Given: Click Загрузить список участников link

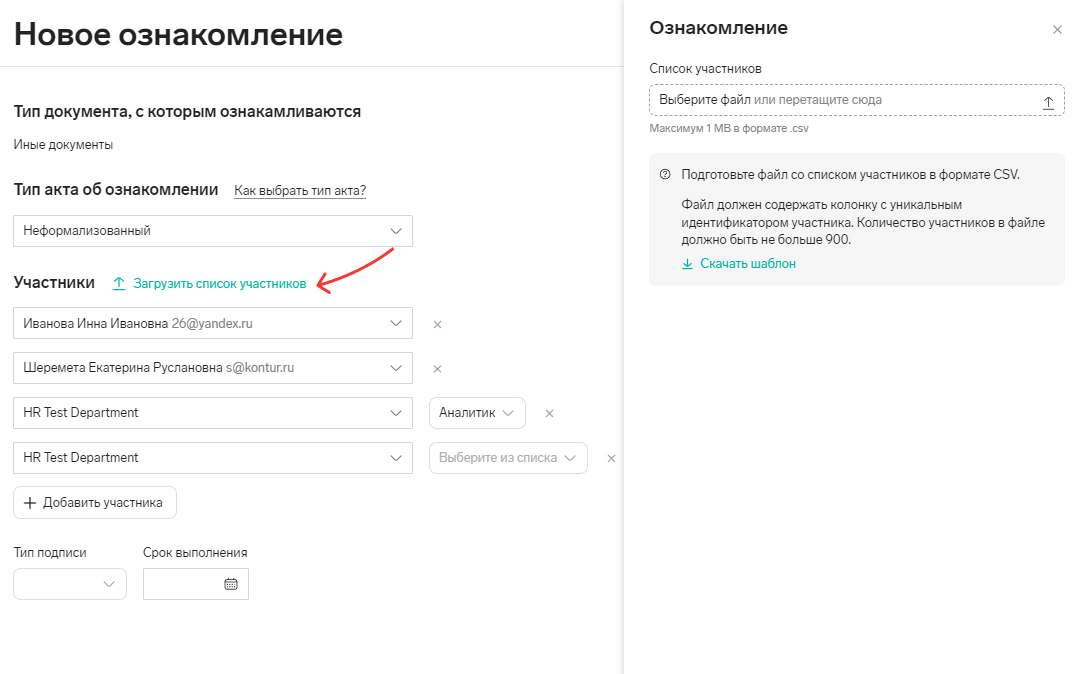Looking at the screenshot, I should (219, 283).
